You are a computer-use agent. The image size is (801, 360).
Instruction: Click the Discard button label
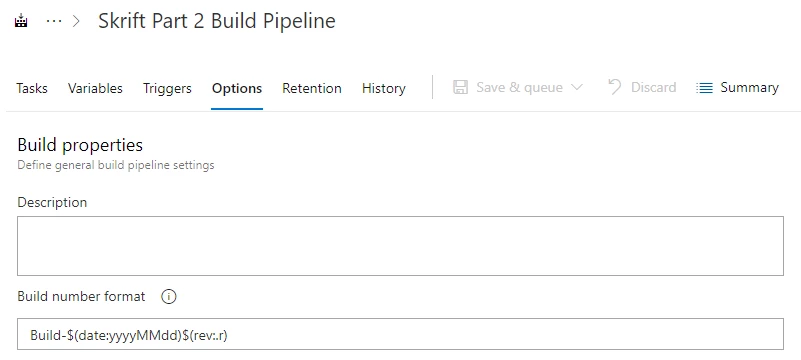[x=653, y=87]
